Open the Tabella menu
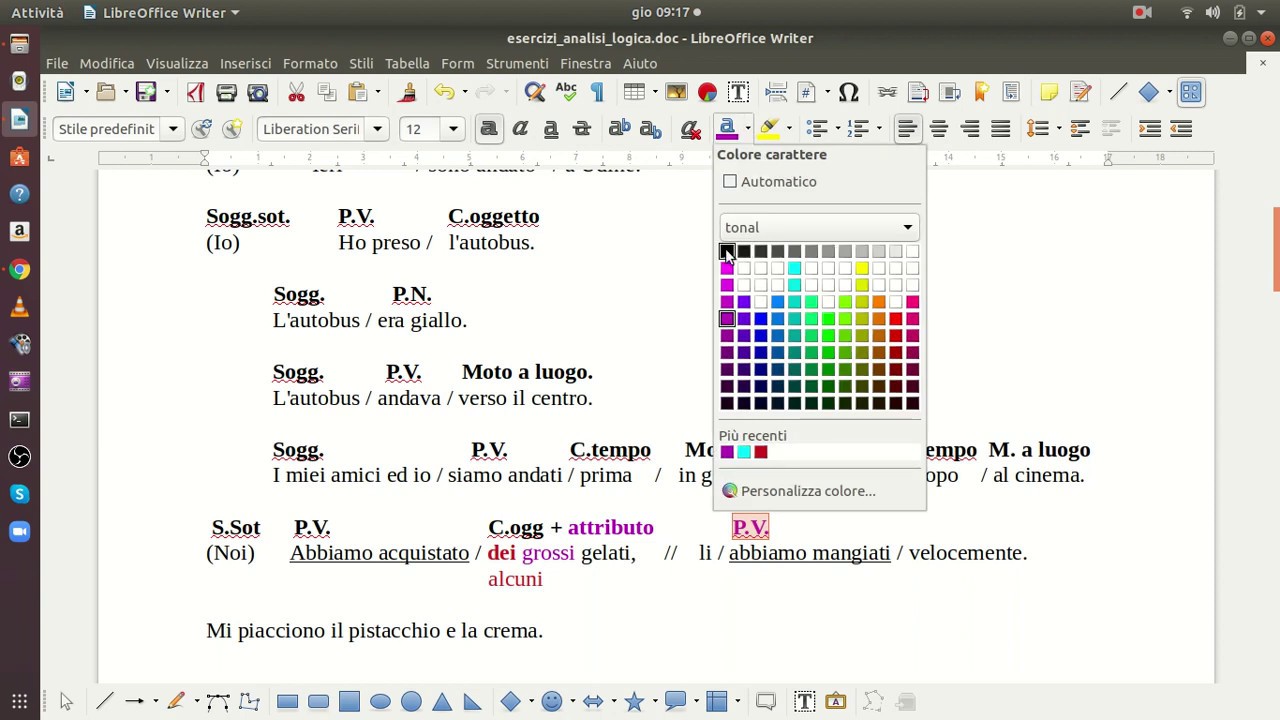 407,63
